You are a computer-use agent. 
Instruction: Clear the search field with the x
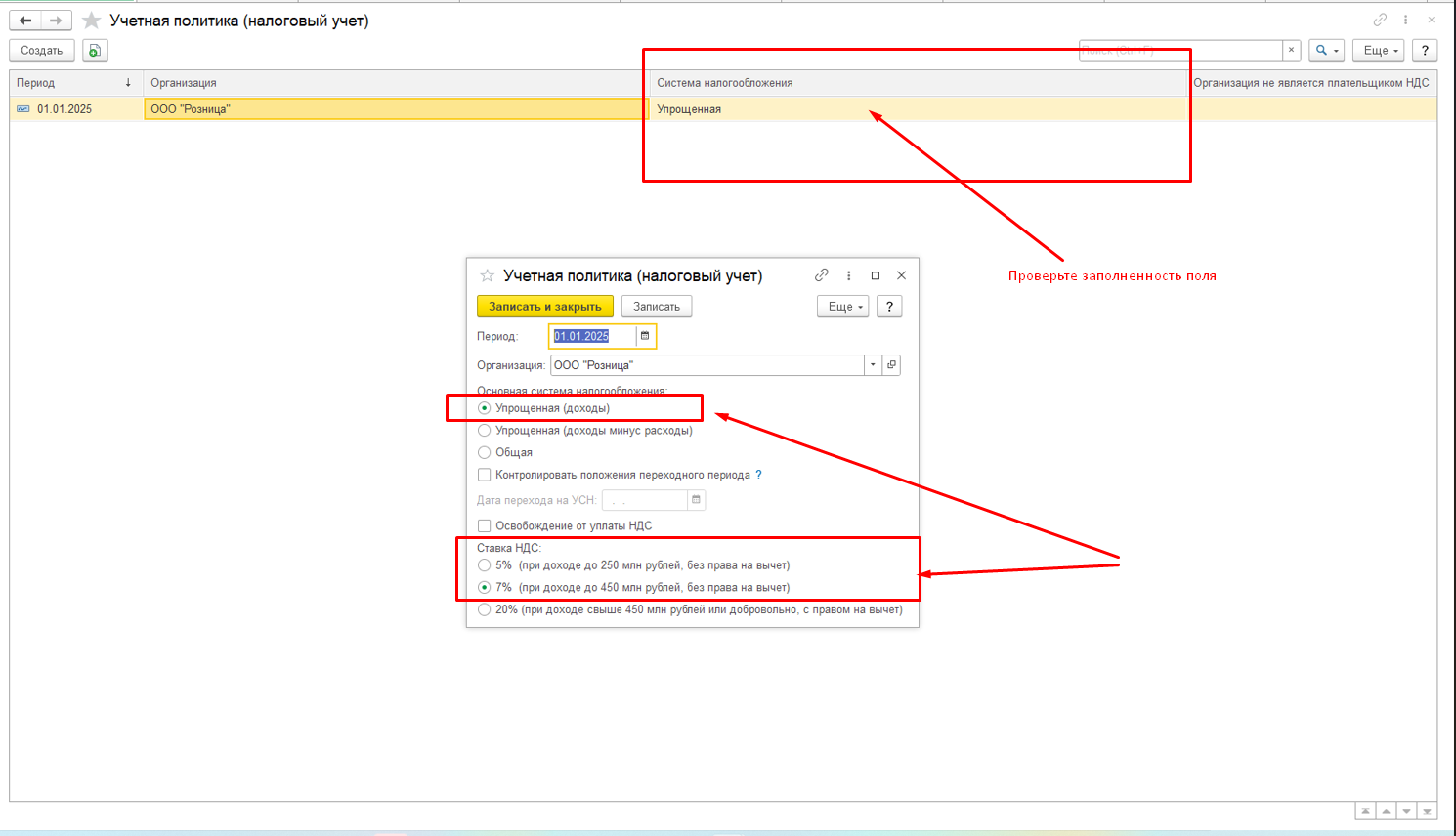click(x=1291, y=50)
